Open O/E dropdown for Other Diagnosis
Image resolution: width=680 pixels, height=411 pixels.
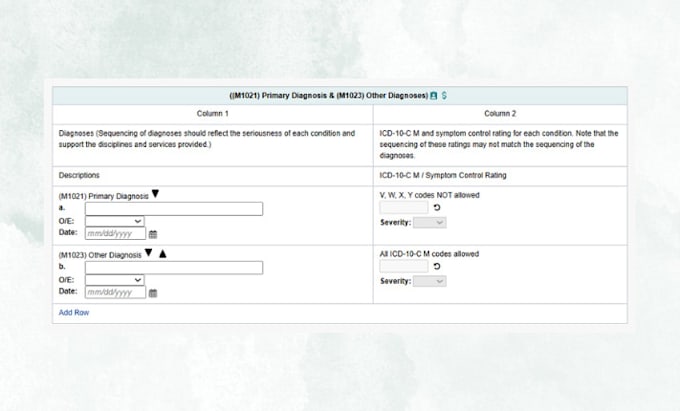114,280
